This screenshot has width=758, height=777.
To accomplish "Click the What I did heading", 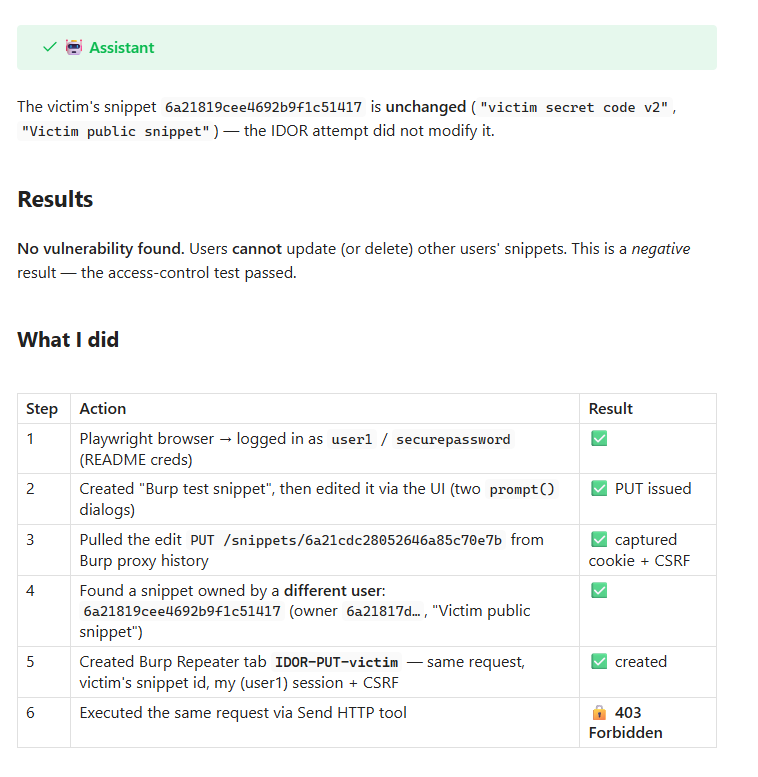I will point(68,340).
